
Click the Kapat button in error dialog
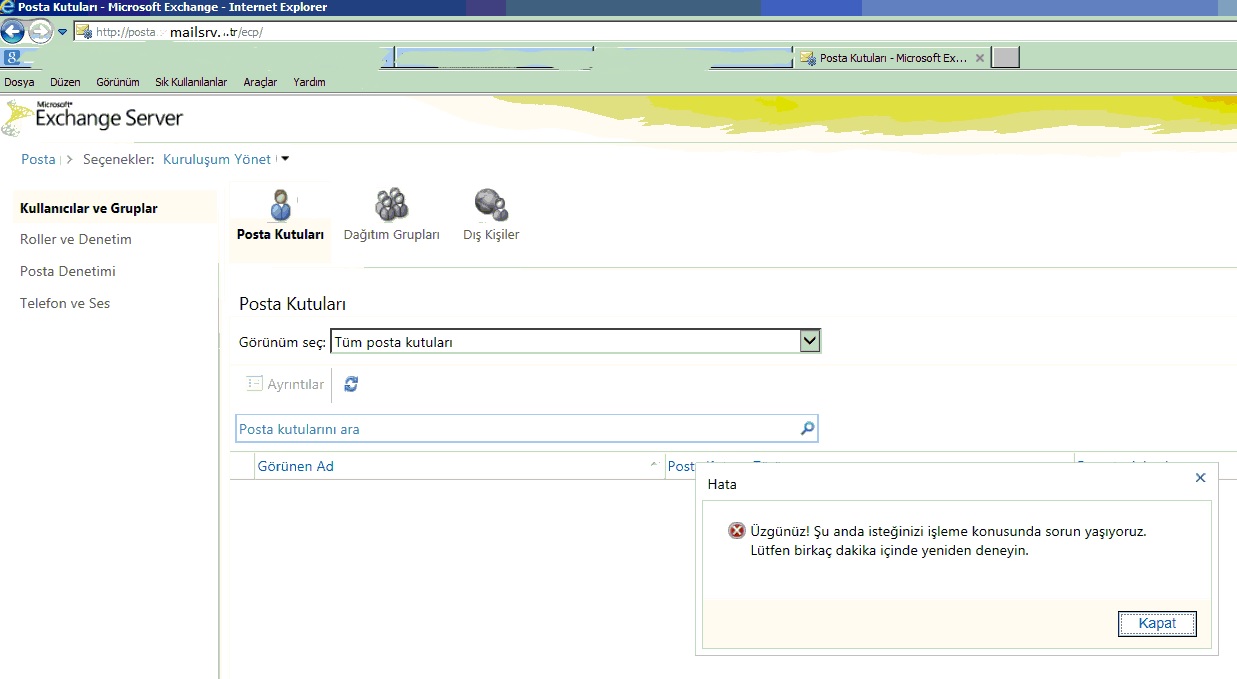[1157, 623]
